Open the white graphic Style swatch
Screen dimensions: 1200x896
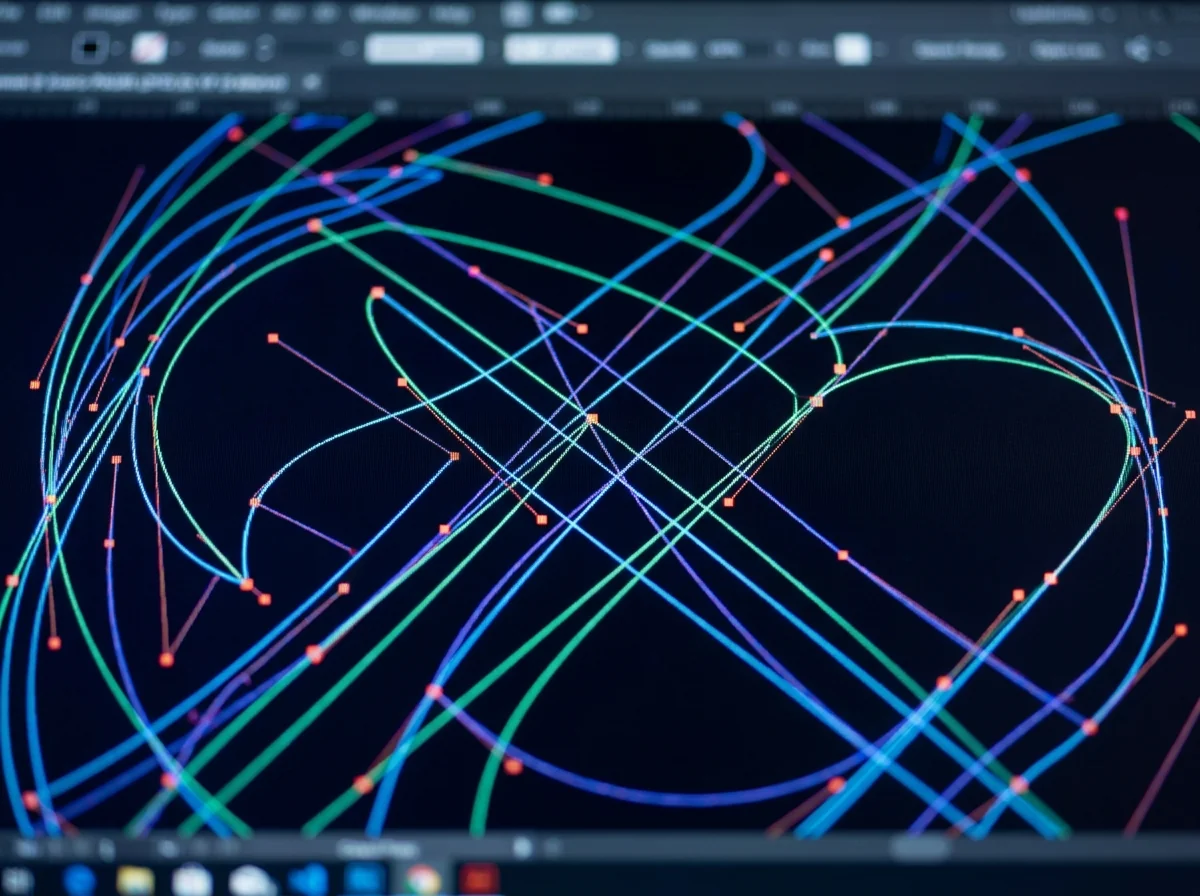click(x=852, y=49)
